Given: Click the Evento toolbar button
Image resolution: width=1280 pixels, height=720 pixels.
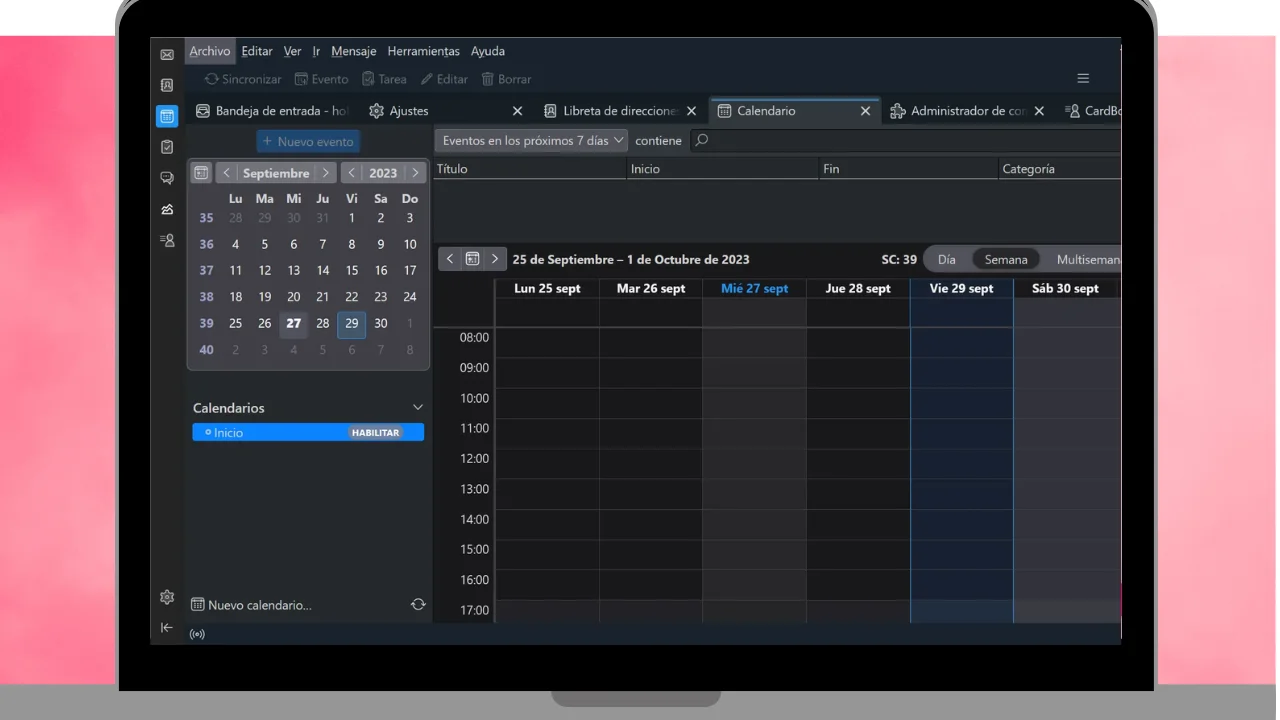Looking at the screenshot, I should pos(321,79).
